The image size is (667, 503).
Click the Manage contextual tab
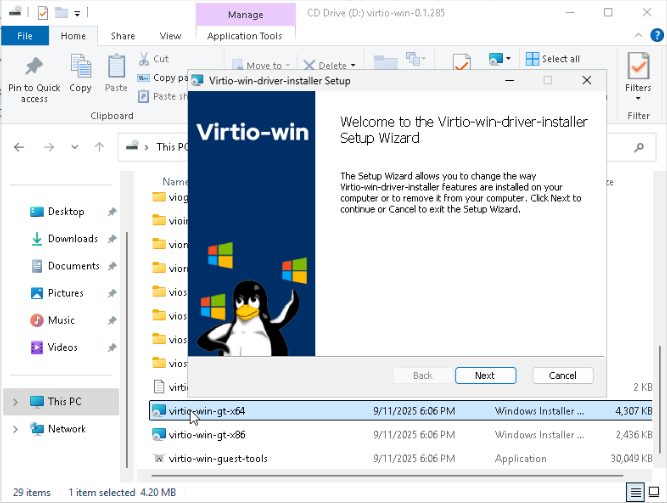[x=245, y=14]
